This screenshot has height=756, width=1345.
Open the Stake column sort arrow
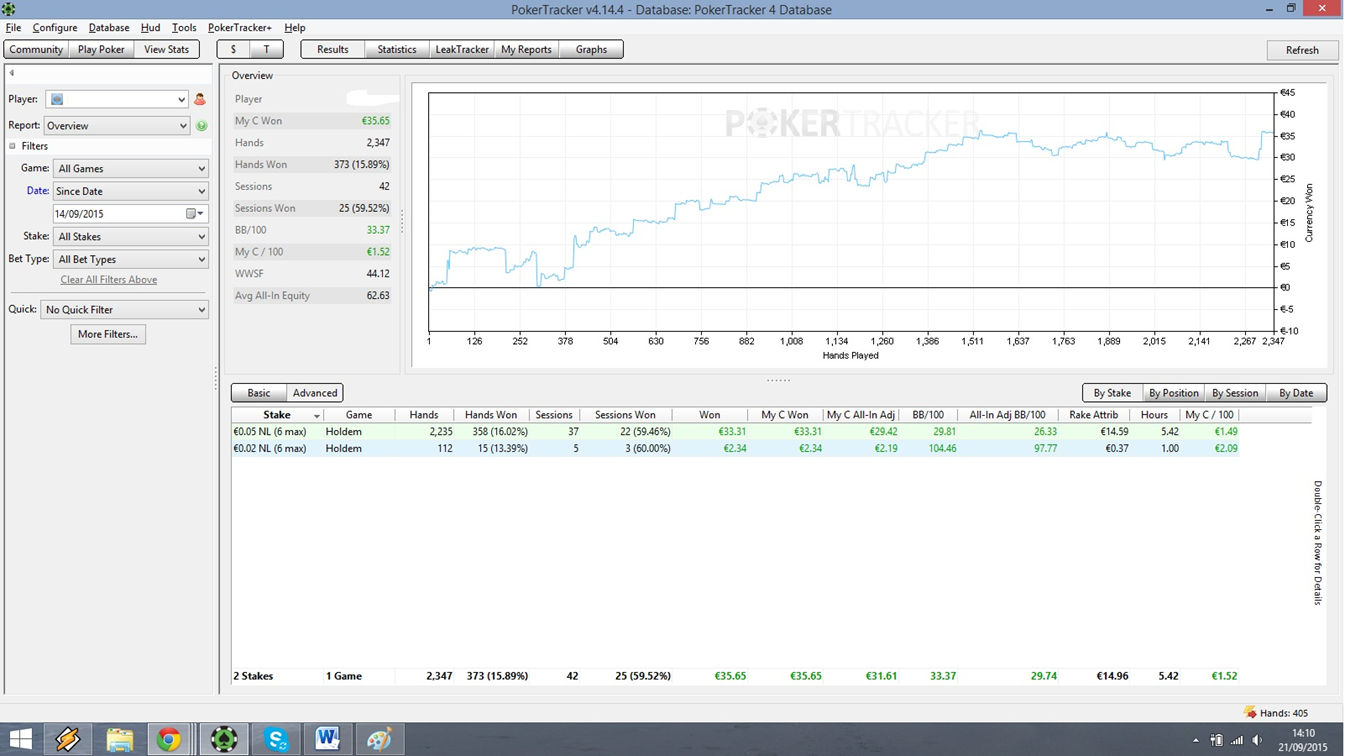(317, 416)
